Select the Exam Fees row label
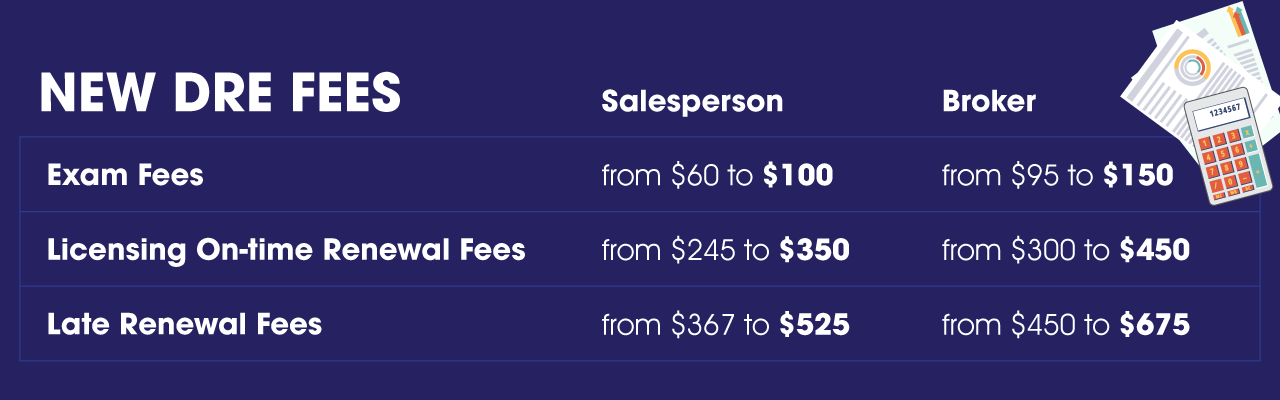 (125, 176)
